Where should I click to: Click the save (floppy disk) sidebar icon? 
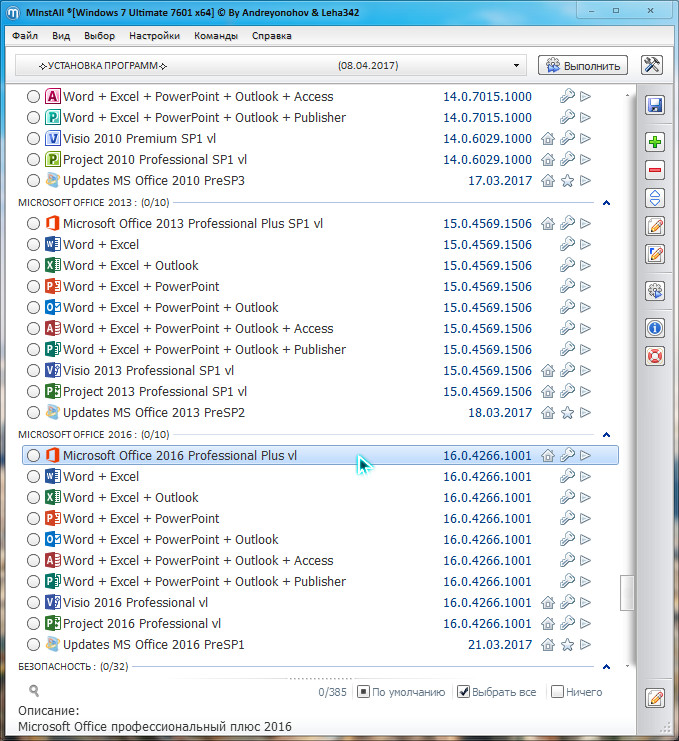click(x=655, y=105)
